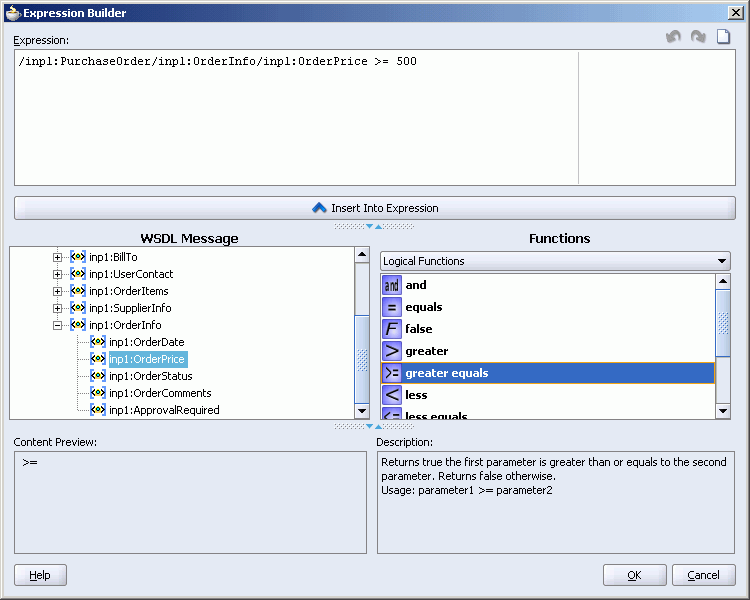Click the inp1:OrderPrice element icon
Image resolution: width=750 pixels, height=600 pixels.
98,359
